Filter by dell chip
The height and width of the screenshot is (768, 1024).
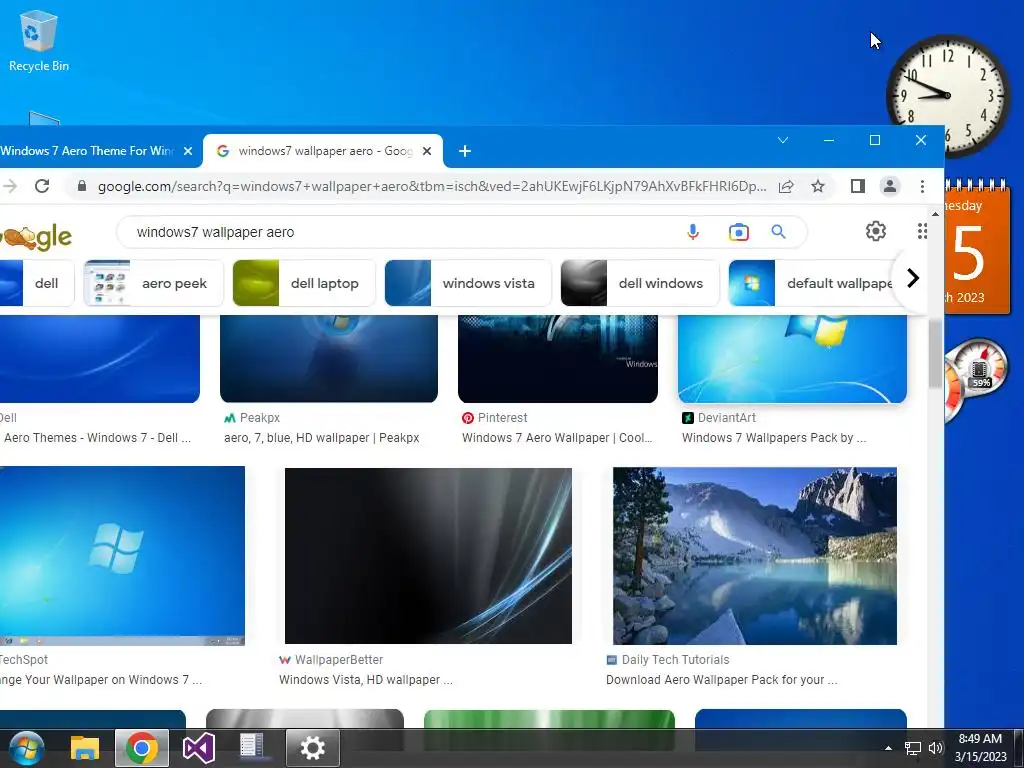coord(37,283)
